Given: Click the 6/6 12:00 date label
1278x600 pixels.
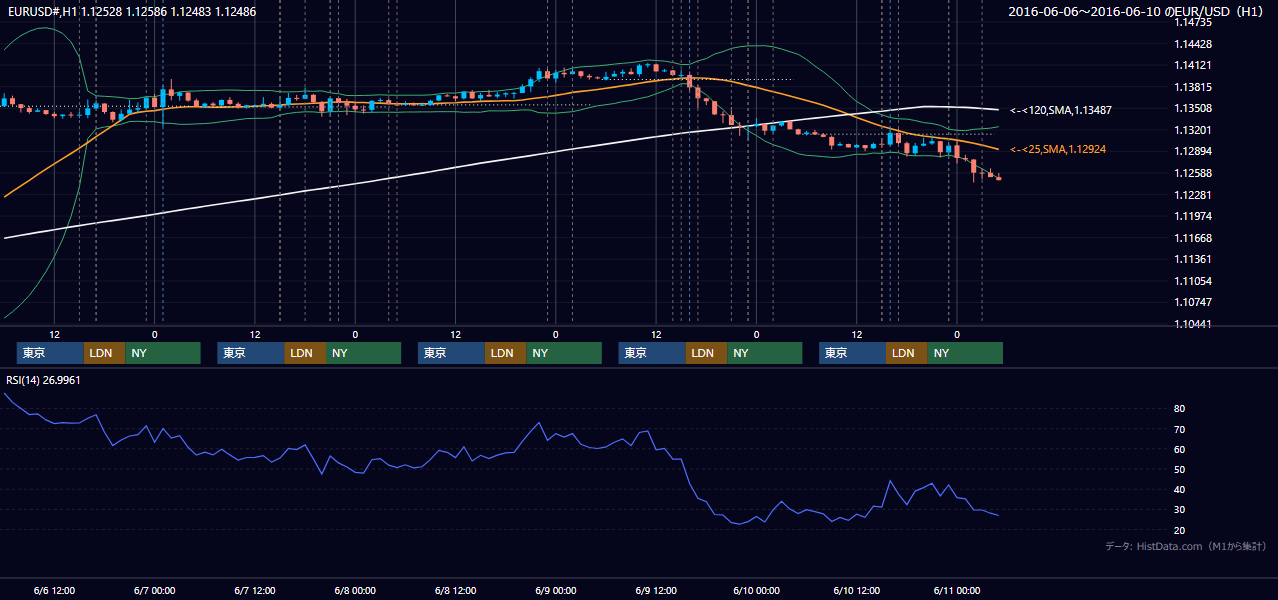Looking at the screenshot, I should click(54, 590).
